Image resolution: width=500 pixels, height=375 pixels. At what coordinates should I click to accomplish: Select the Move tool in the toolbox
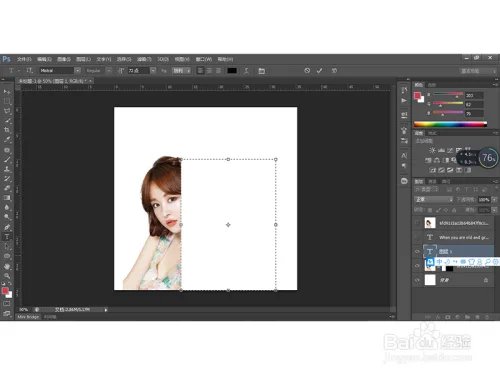point(7,91)
